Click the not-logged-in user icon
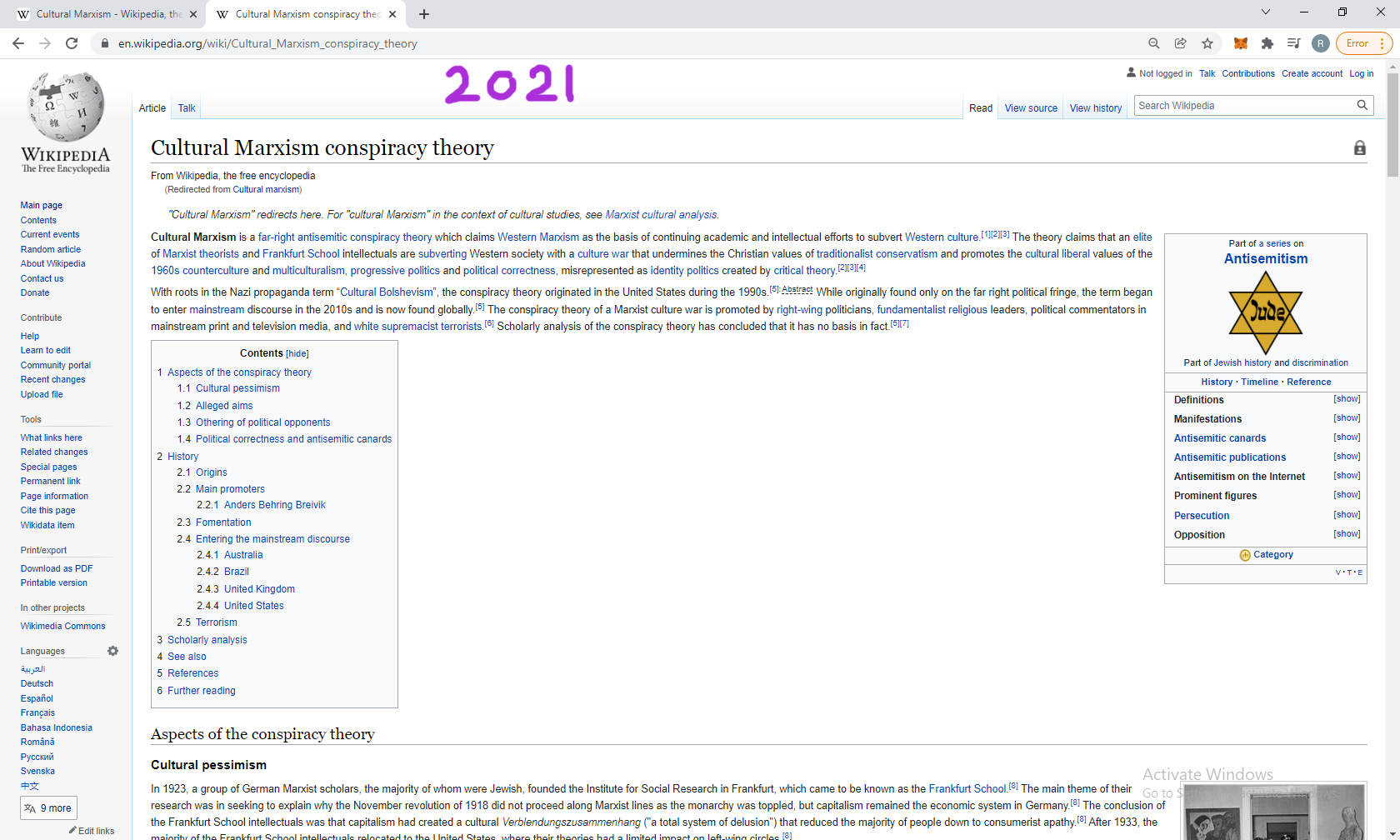Viewport: 1400px width, 840px height. click(1131, 72)
